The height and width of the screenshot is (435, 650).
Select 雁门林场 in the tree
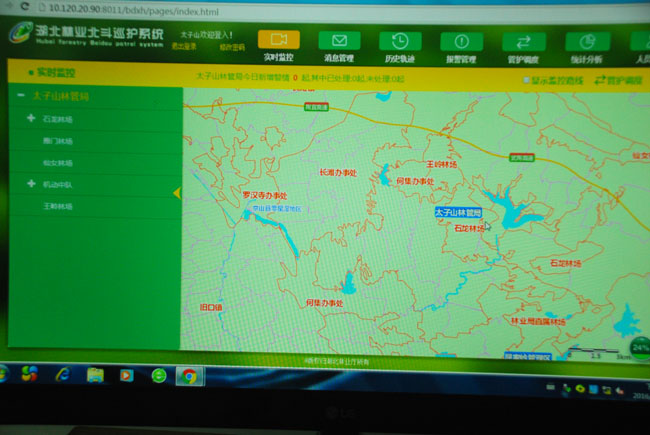pyautogui.click(x=58, y=141)
